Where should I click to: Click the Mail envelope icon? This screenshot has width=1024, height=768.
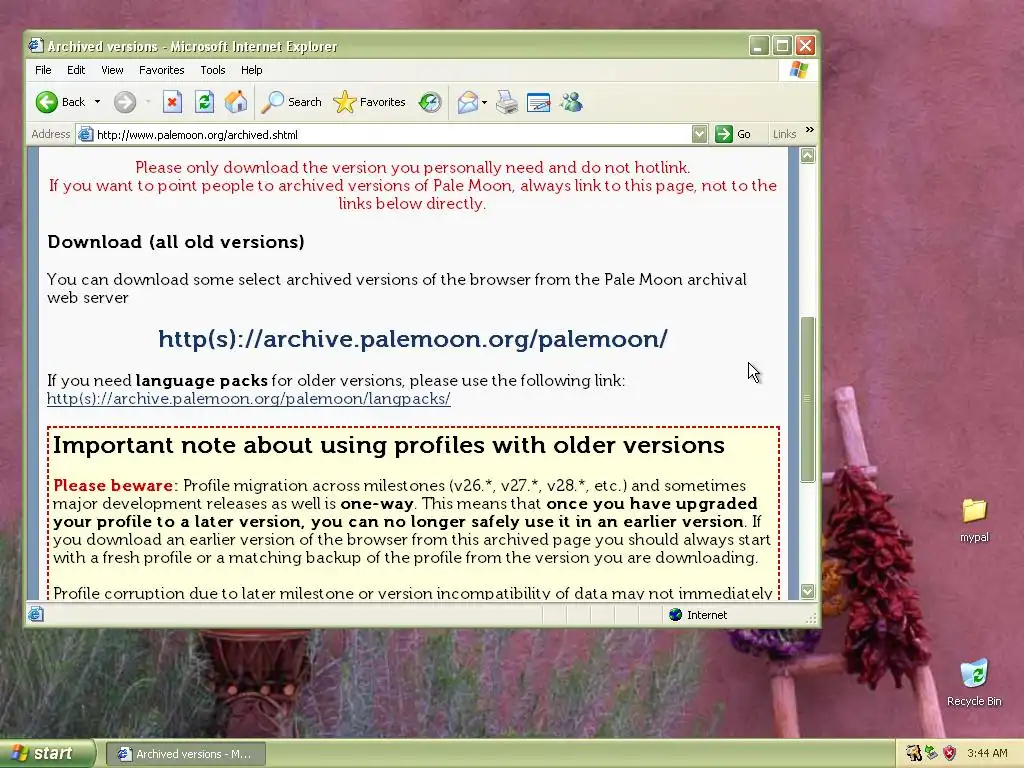coord(468,102)
